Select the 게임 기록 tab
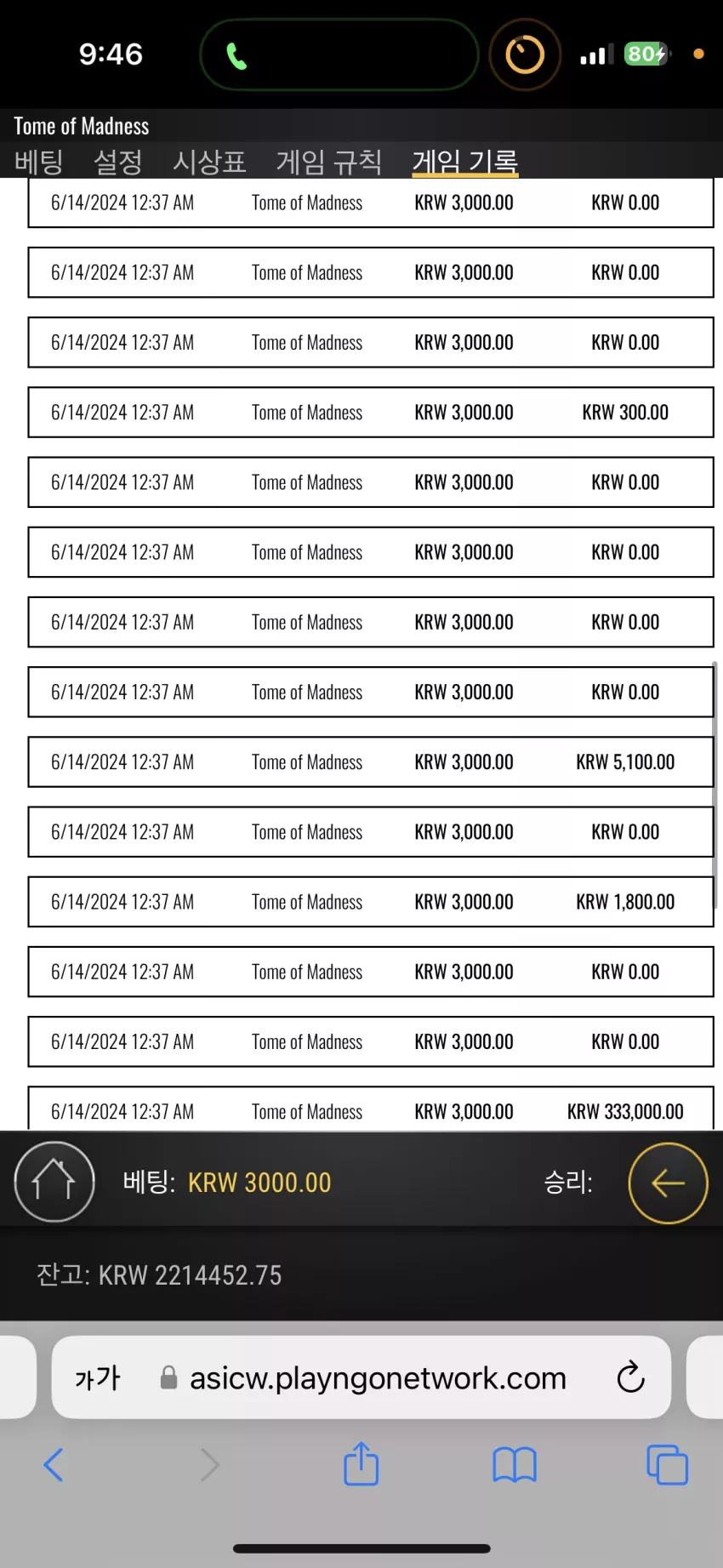This screenshot has width=723, height=1568. (x=465, y=161)
